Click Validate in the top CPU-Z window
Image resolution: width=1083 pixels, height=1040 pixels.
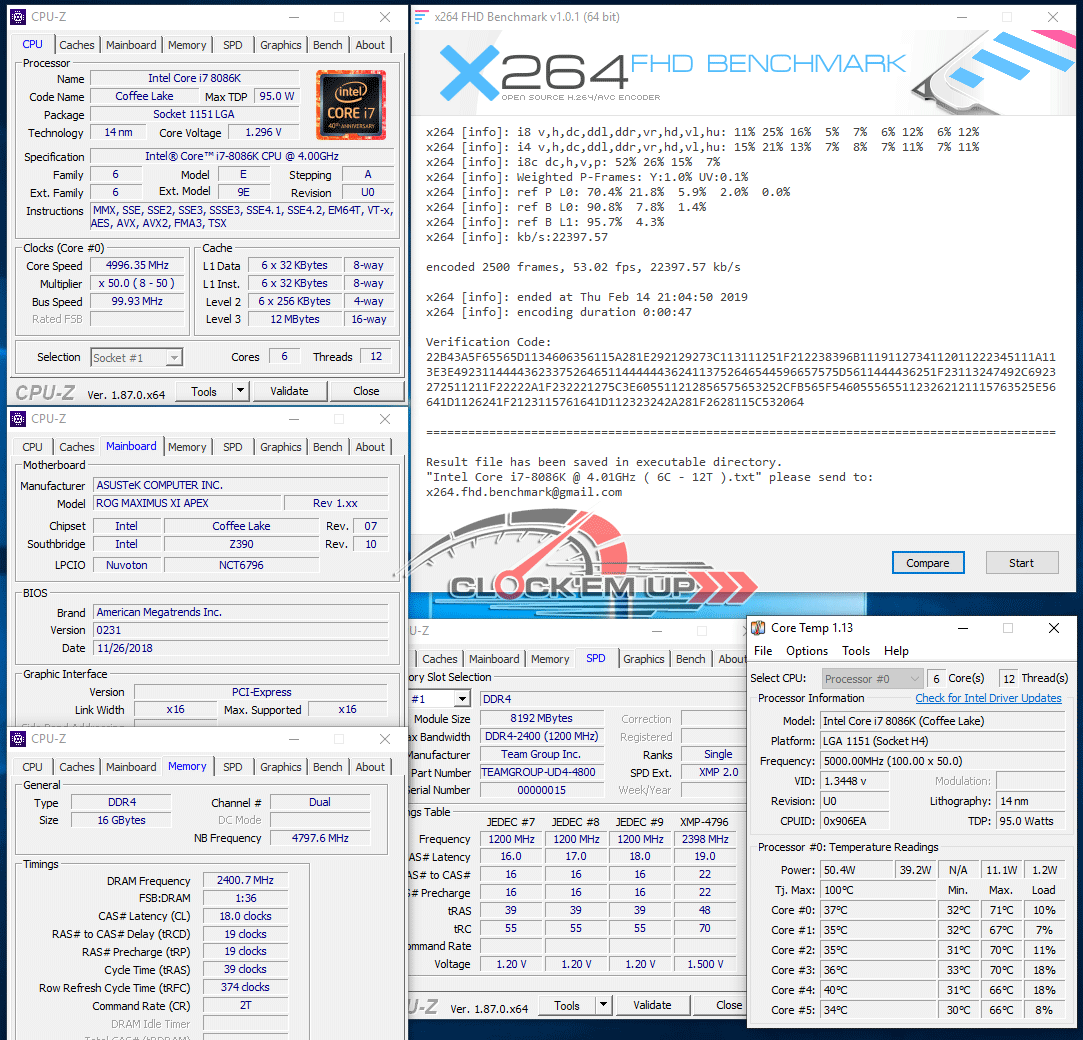(289, 391)
